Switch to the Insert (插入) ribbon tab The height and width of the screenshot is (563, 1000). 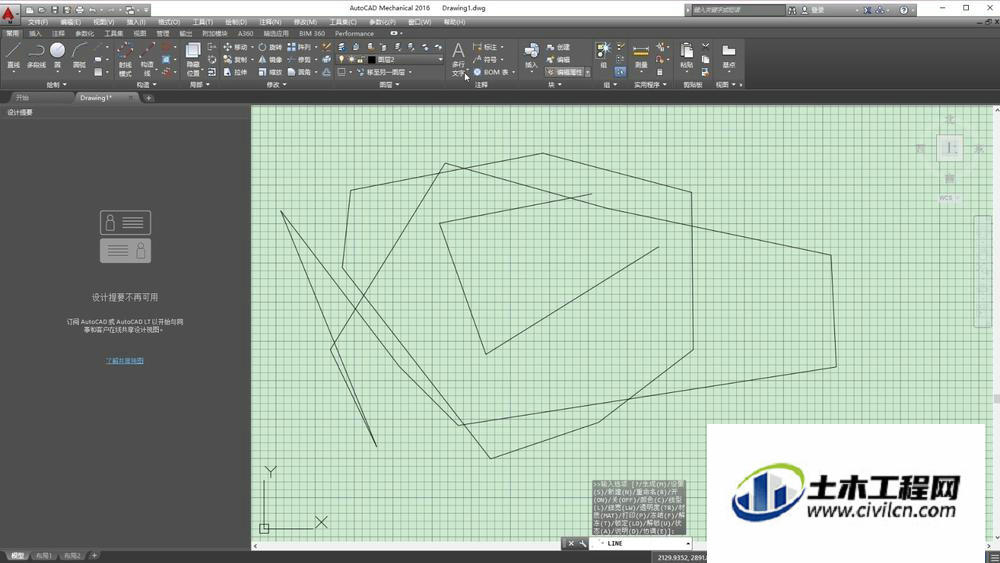click(x=35, y=33)
